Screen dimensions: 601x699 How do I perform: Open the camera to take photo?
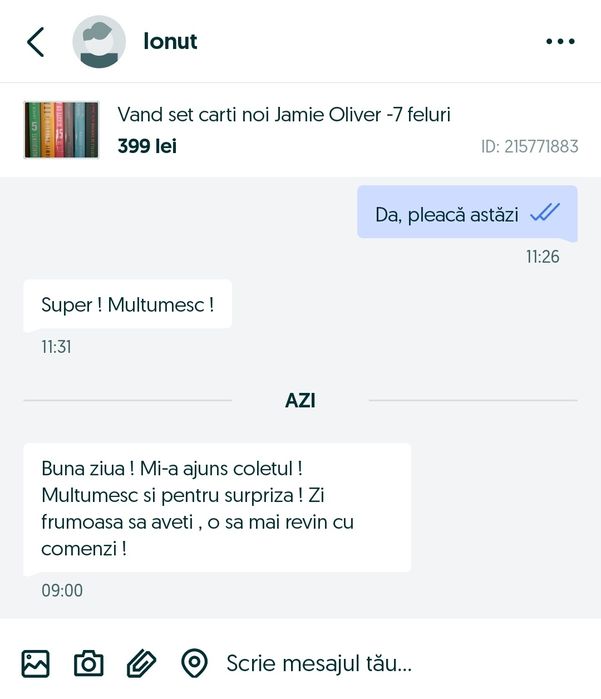(89, 663)
